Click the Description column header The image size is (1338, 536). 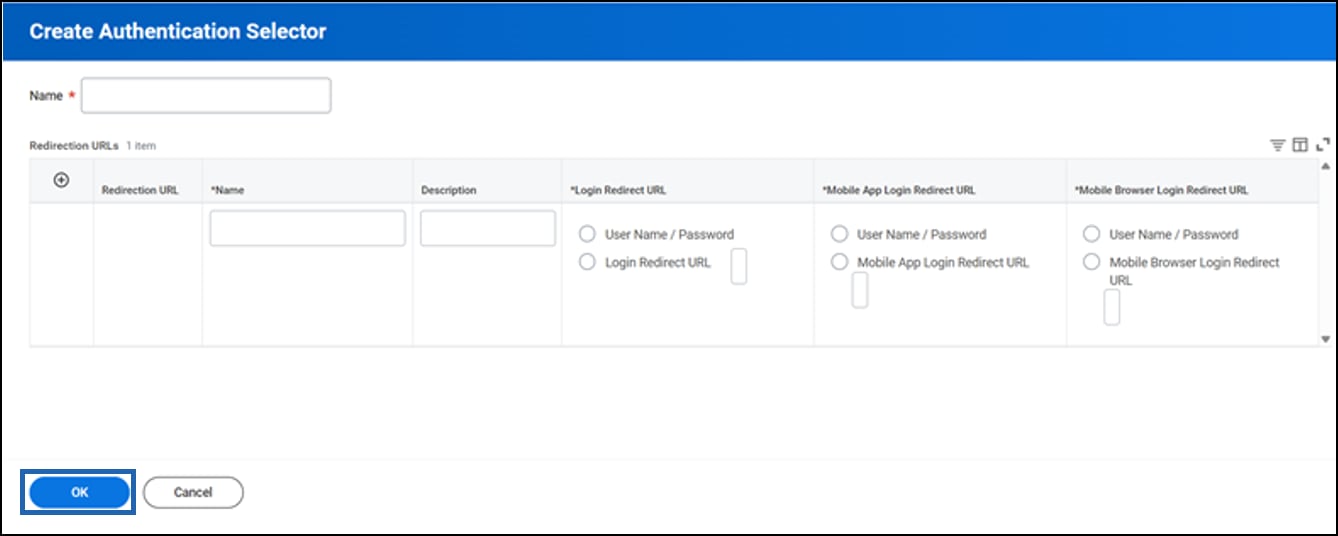tap(449, 190)
